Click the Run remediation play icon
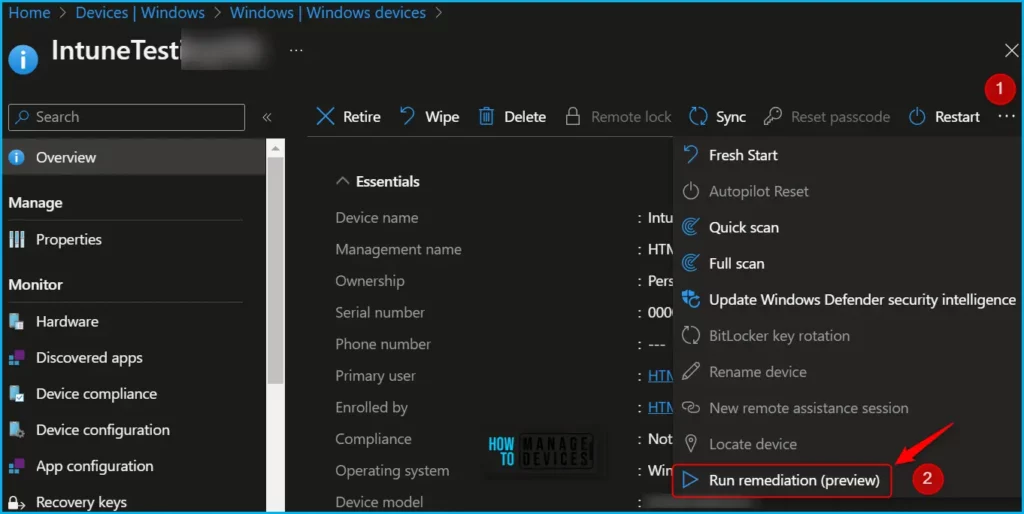1024x514 pixels. [690, 480]
